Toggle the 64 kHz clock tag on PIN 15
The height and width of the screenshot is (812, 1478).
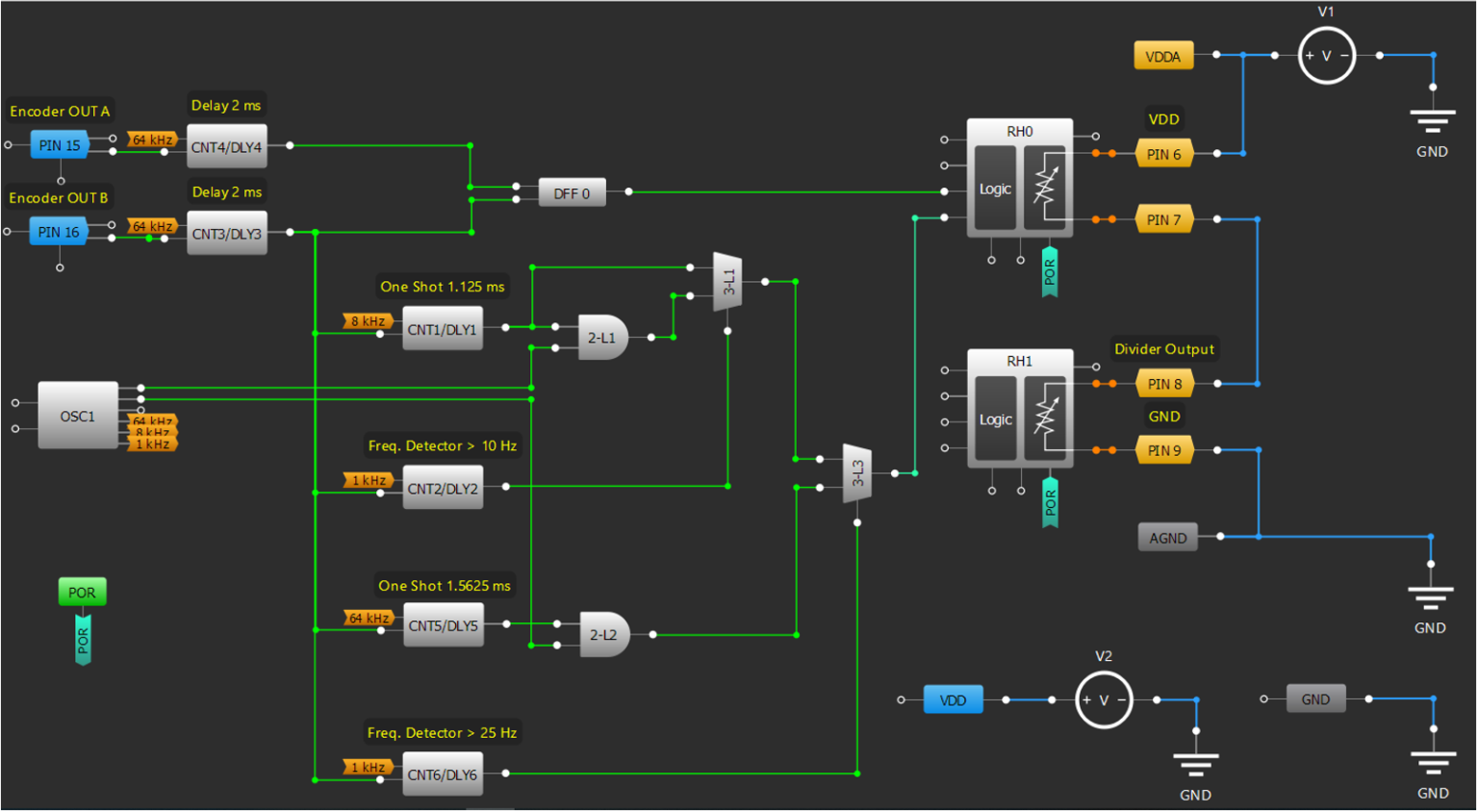[154, 140]
